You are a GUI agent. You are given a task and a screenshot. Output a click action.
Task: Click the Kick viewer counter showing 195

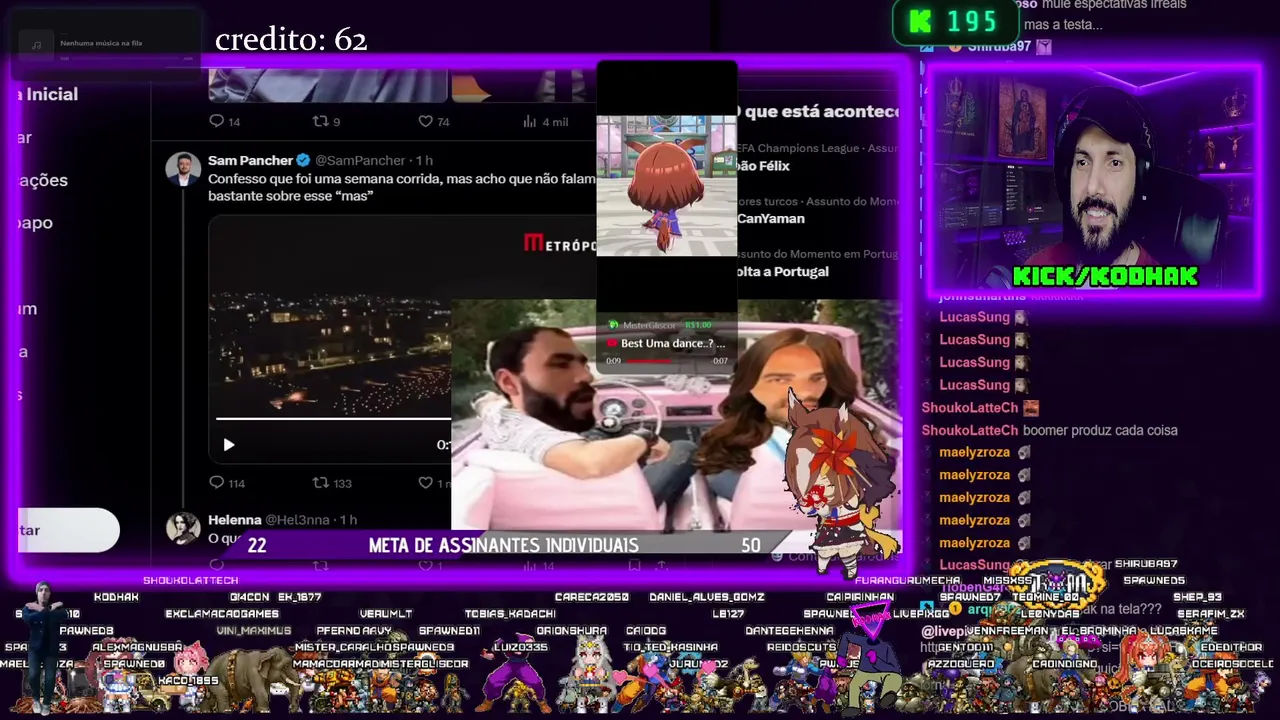954,22
